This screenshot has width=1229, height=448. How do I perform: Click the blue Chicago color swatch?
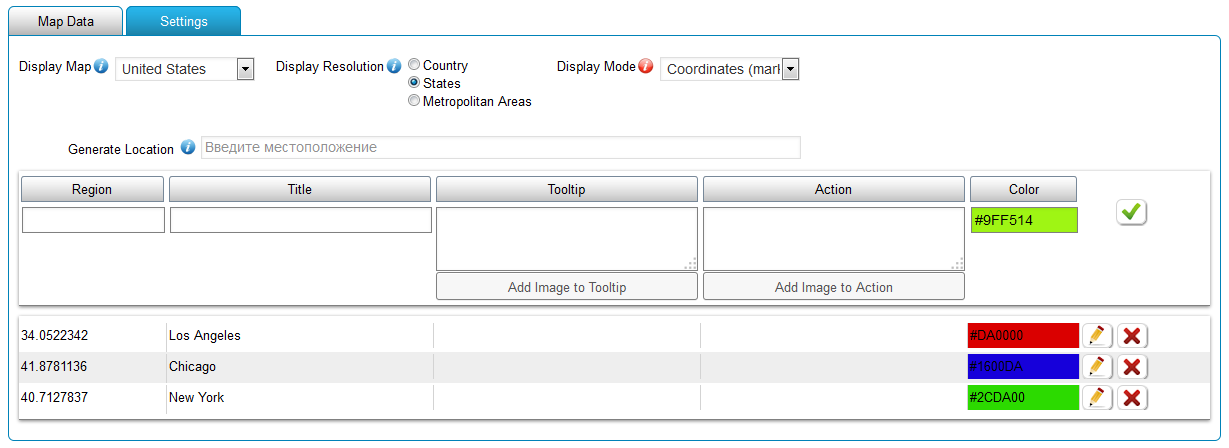click(x=1023, y=367)
